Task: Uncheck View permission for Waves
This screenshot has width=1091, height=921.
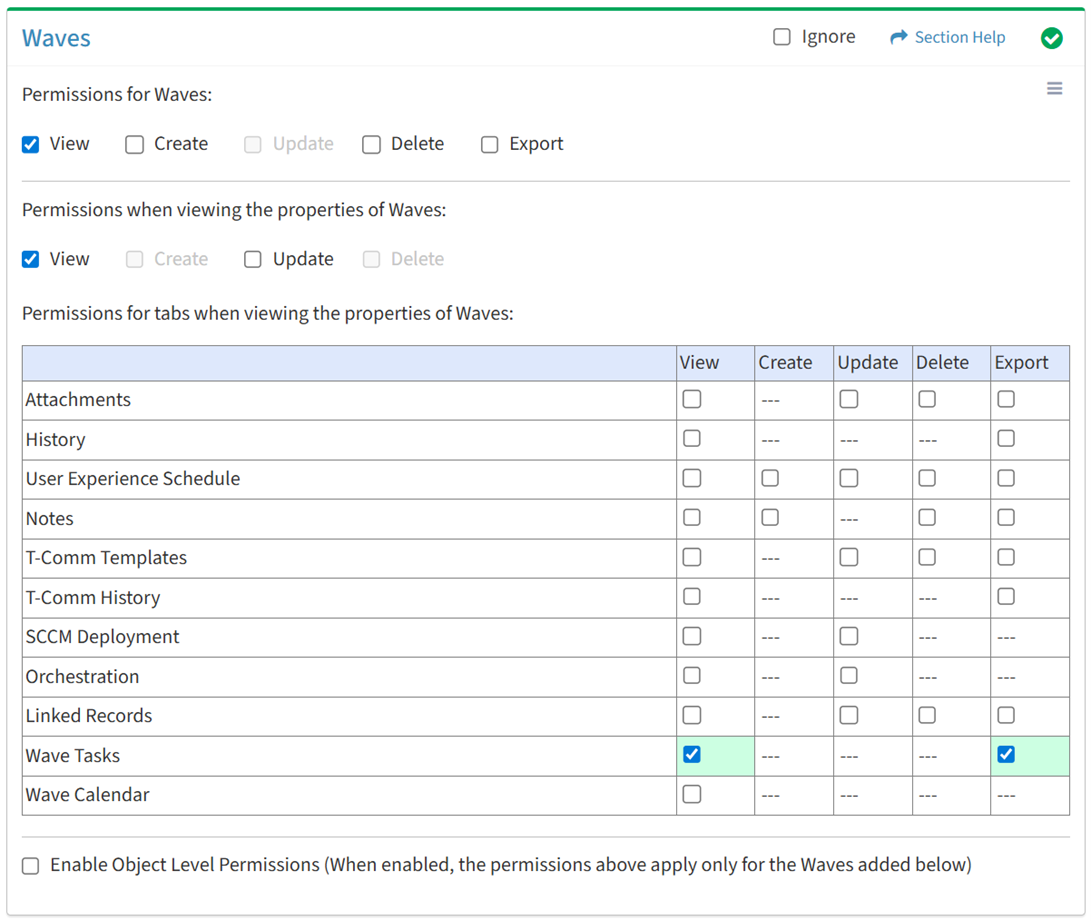Action: 31,144
